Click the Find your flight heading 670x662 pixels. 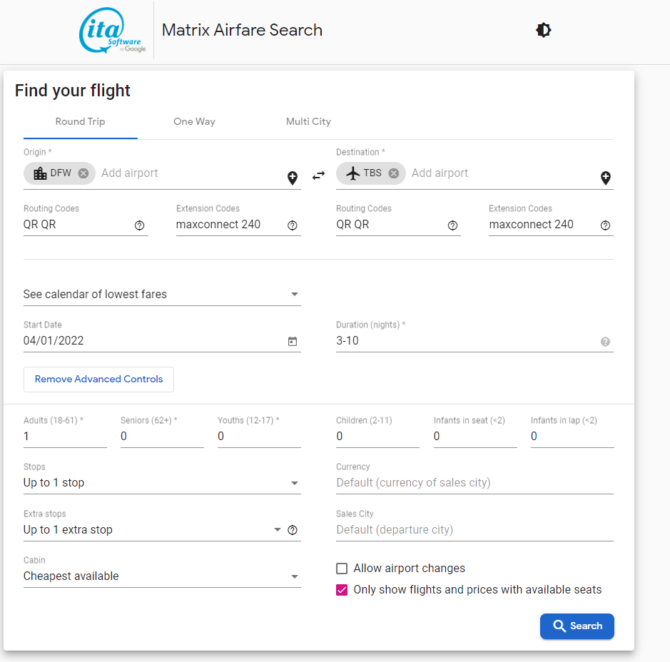pyautogui.click(x=73, y=91)
